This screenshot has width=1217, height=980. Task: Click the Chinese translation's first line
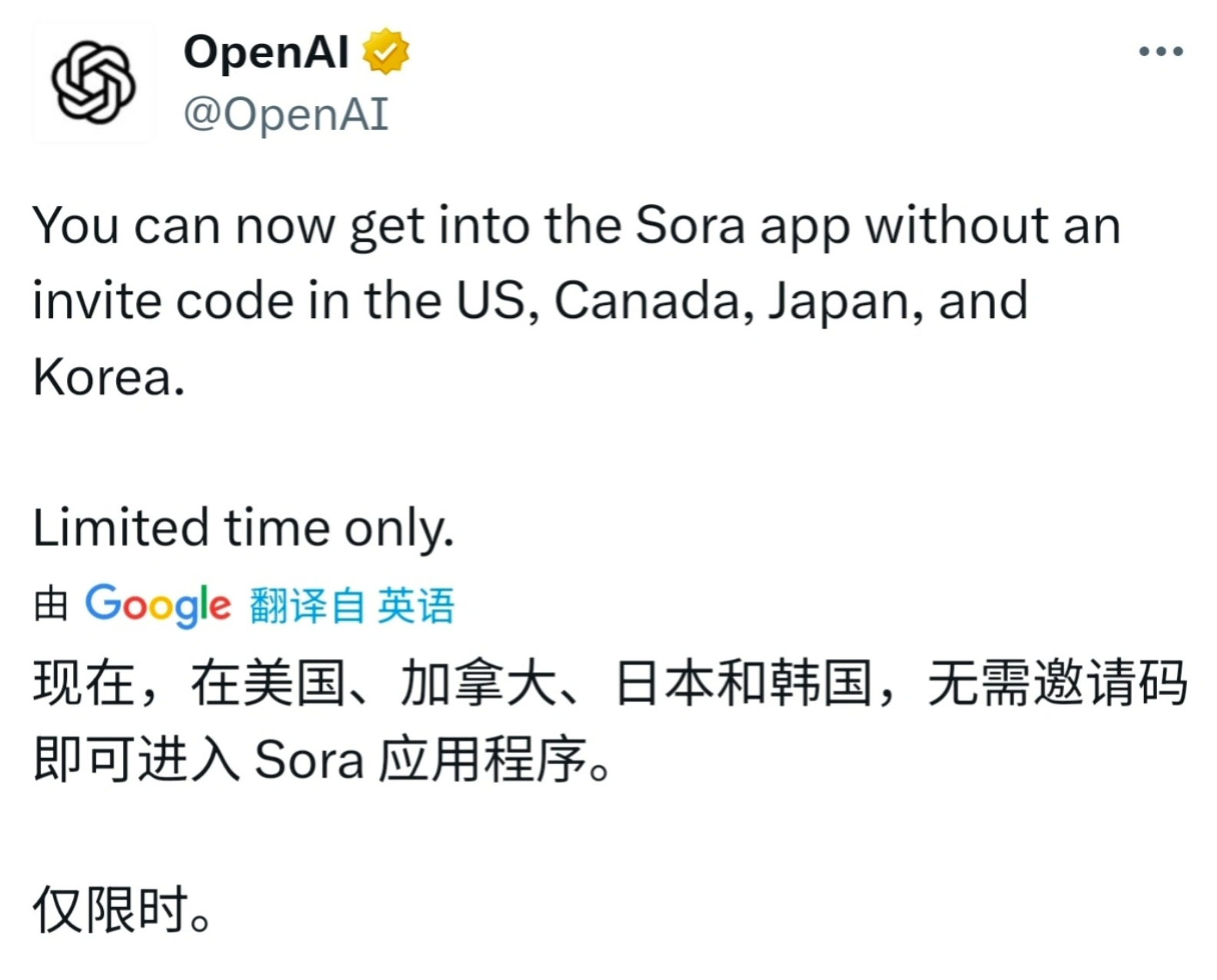click(x=610, y=683)
